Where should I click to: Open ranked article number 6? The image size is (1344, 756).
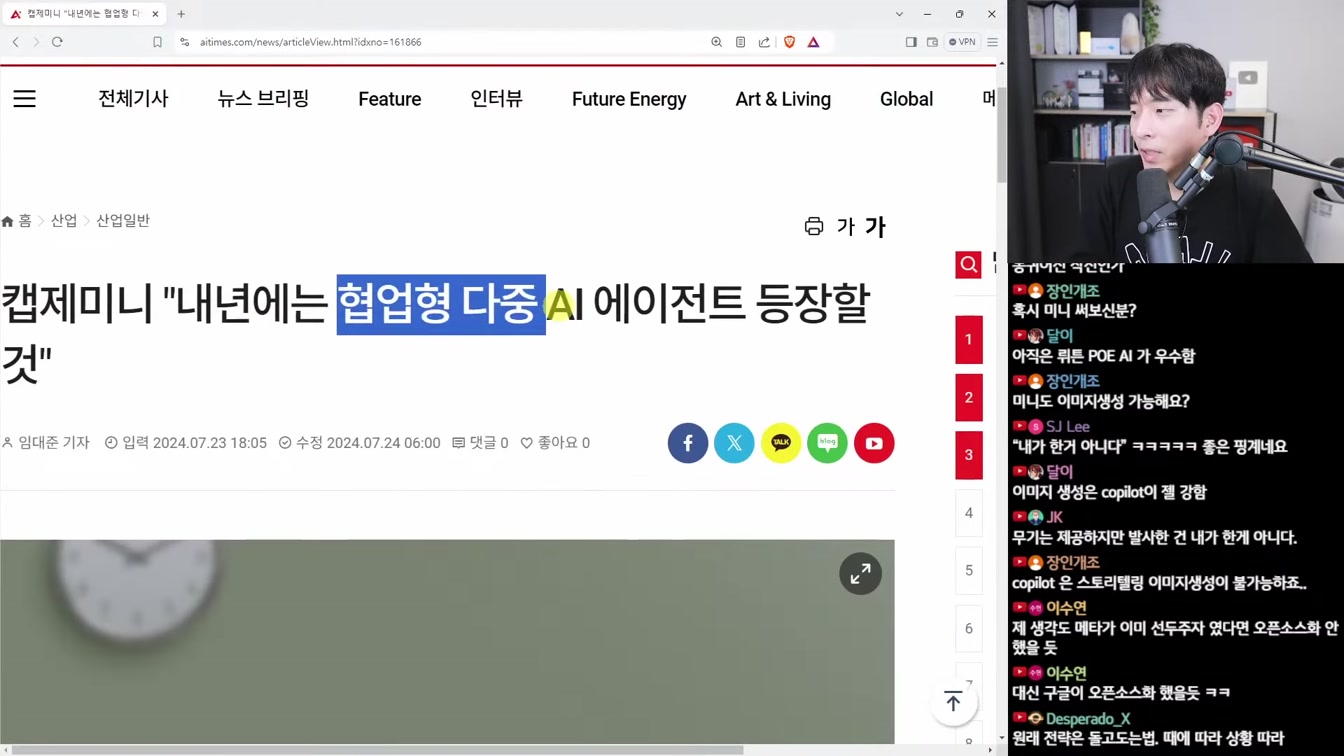[x=968, y=629]
